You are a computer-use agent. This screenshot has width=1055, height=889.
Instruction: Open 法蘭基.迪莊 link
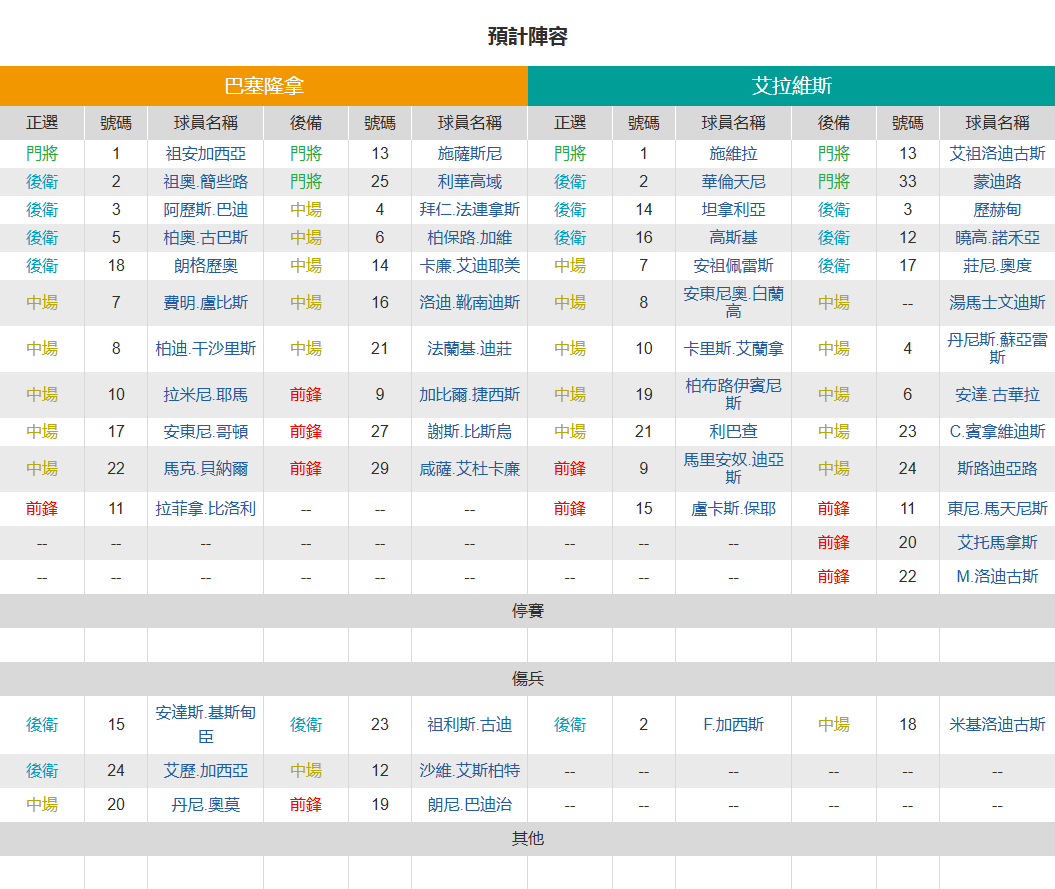(470, 349)
